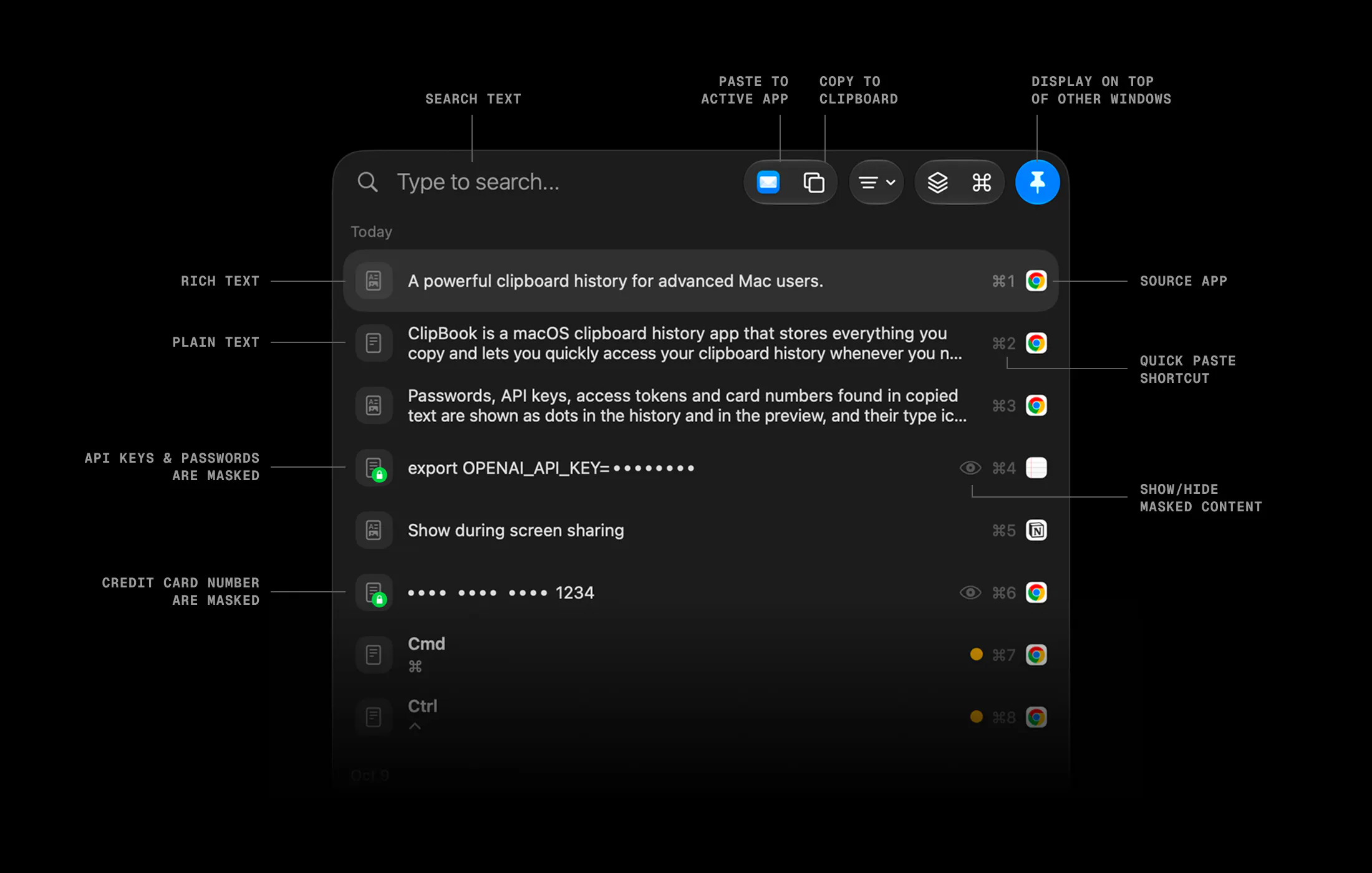This screenshot has height=873, width=1372.
Task: Click plain text icon of 'ClipBook is a macOS' item
Action: click(x=374, y=343)
